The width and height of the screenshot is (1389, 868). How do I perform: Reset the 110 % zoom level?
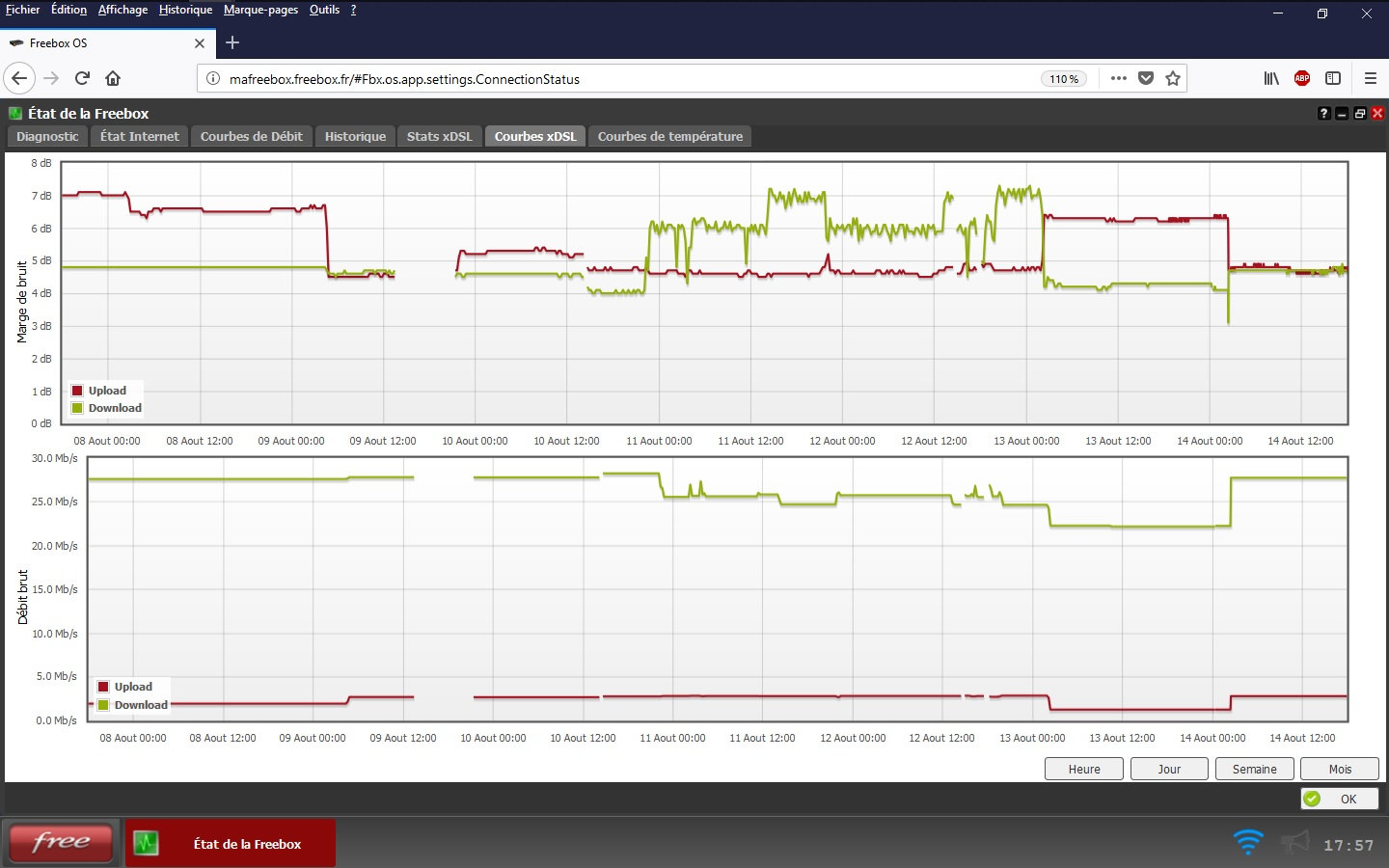point(1064,79)
